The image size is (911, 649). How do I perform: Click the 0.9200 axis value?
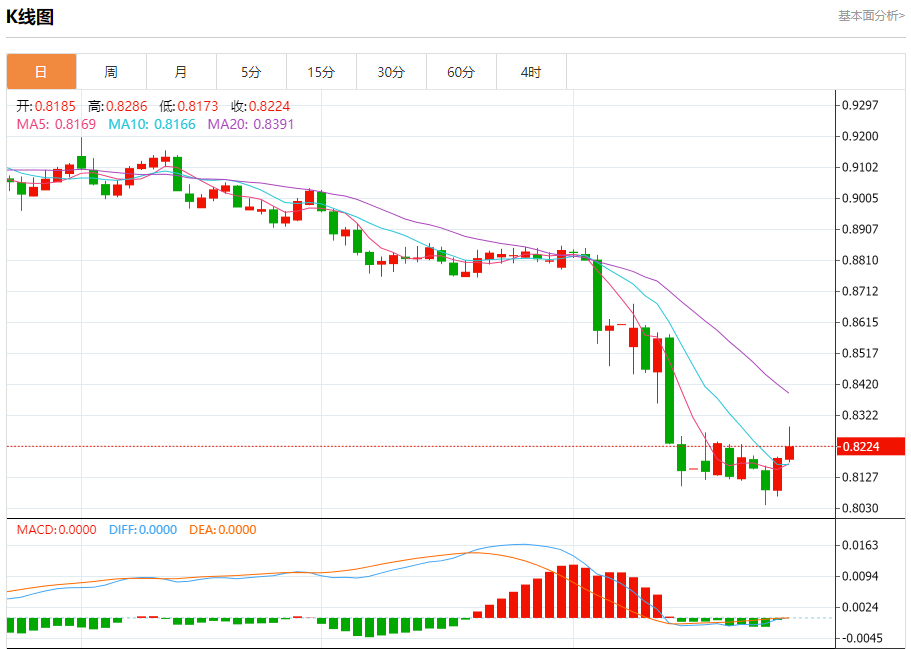tap(860, 136)
